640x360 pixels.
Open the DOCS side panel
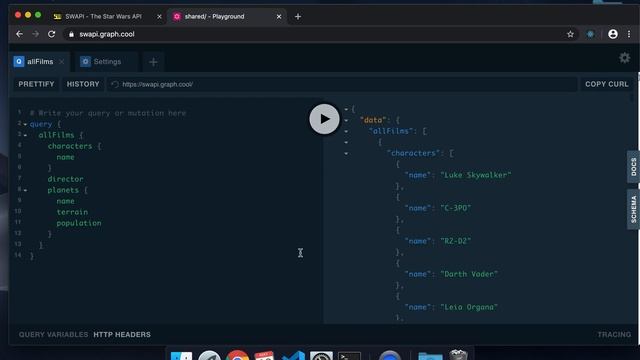pyautogui.click(x=633, y=167)
